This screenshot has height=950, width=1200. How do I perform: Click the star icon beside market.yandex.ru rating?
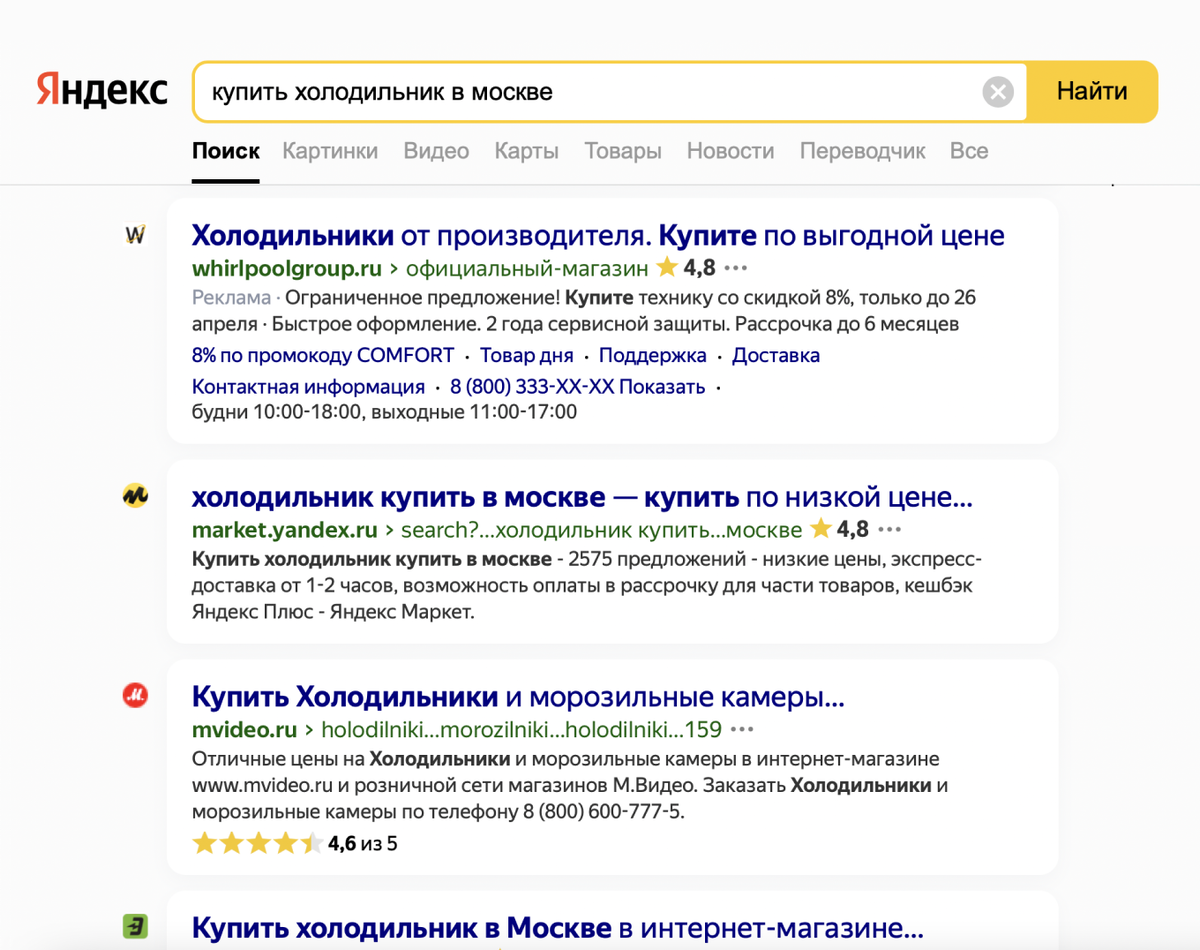pyautogui.click(x=820, y=528)
